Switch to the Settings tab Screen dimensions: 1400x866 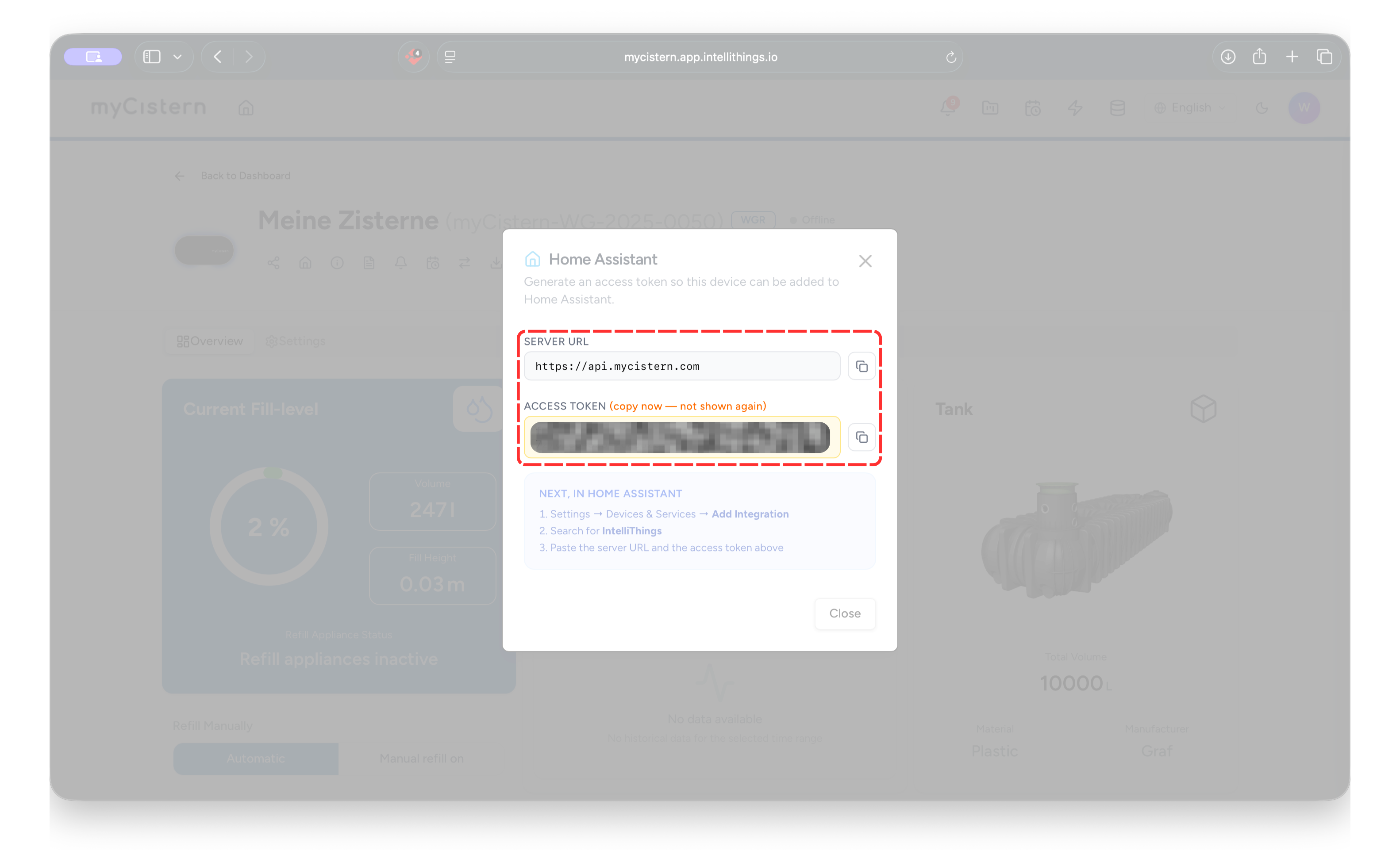pyautogui.click(x=296, y=341)
